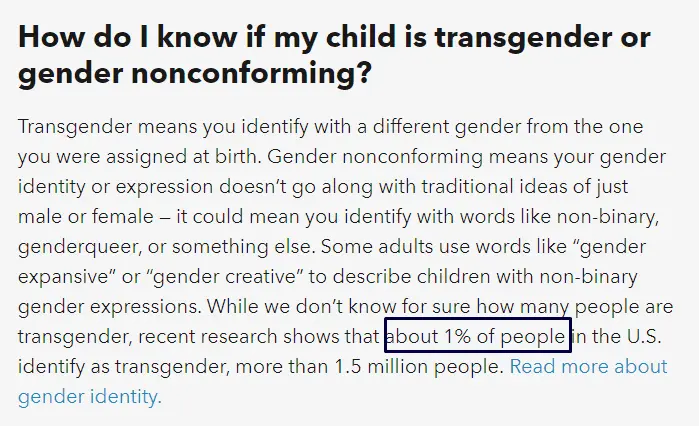Click "Transgender means" at the paragraph start
The image size is (699, 426).
point(92,127)
